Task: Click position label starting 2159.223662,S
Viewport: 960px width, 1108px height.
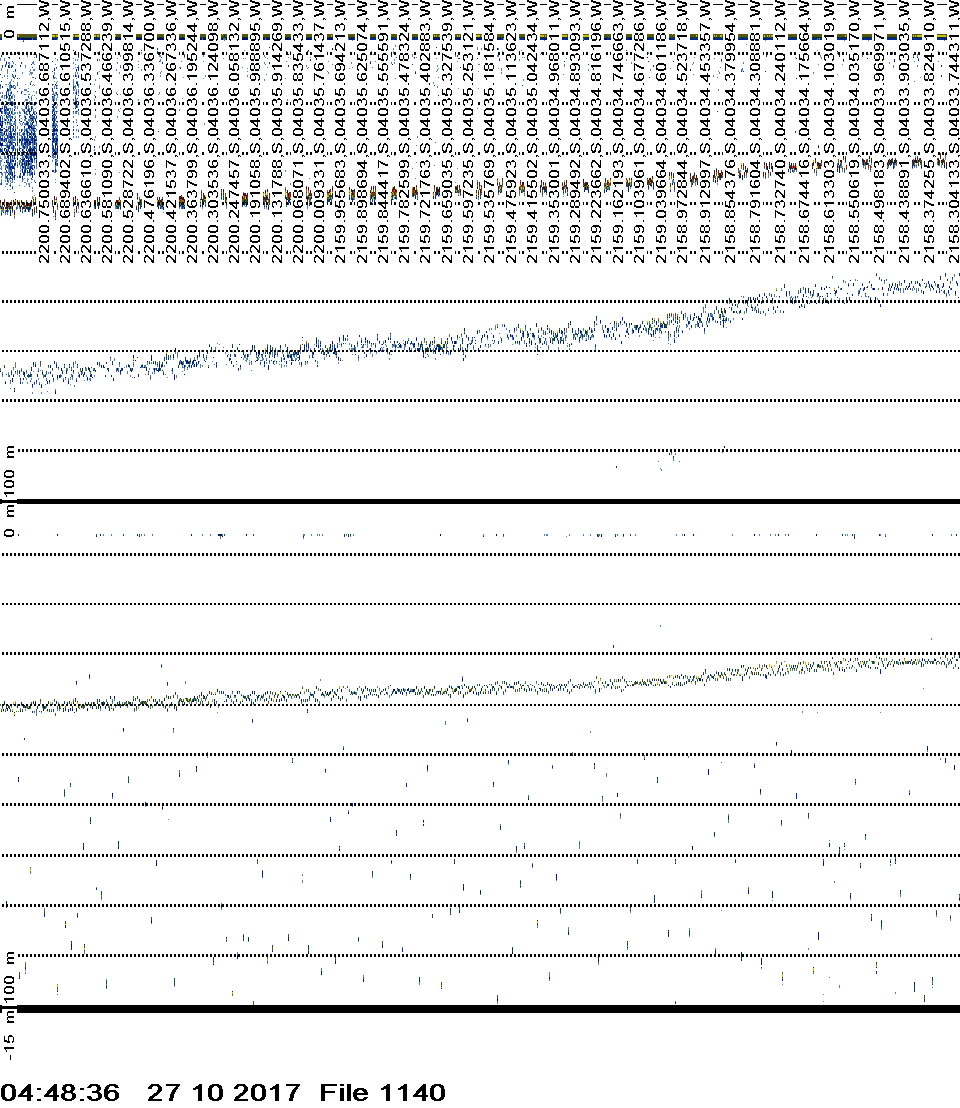Action: pyautogui.click(x=595, y=131)
